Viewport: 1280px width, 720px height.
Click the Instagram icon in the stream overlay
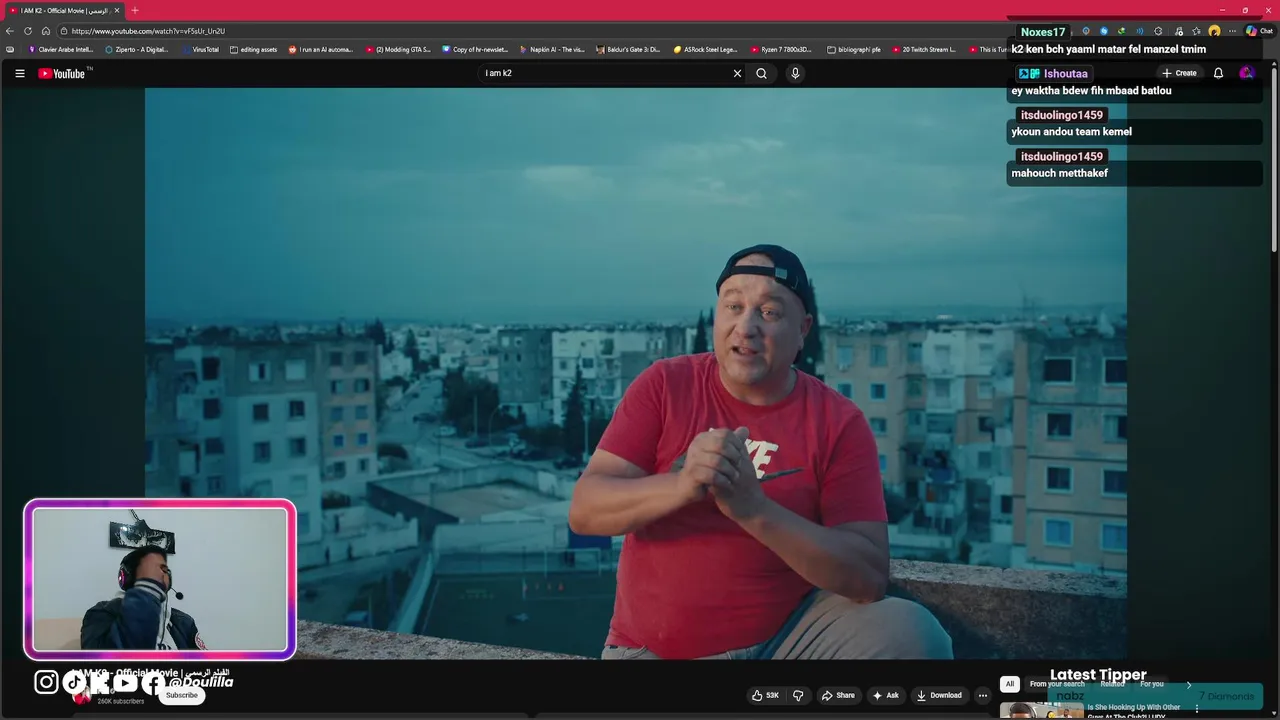tap(47, 682)
